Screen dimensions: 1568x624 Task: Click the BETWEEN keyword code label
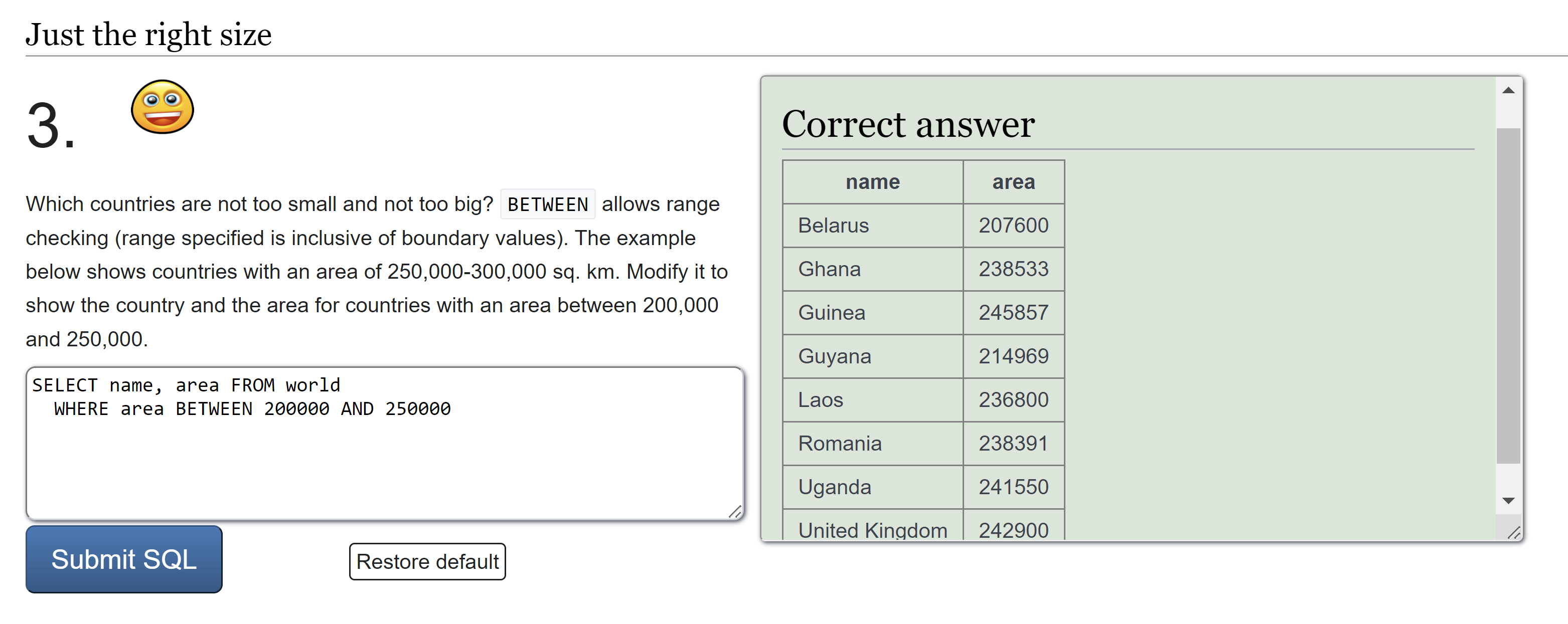click(x=547, y=204)
